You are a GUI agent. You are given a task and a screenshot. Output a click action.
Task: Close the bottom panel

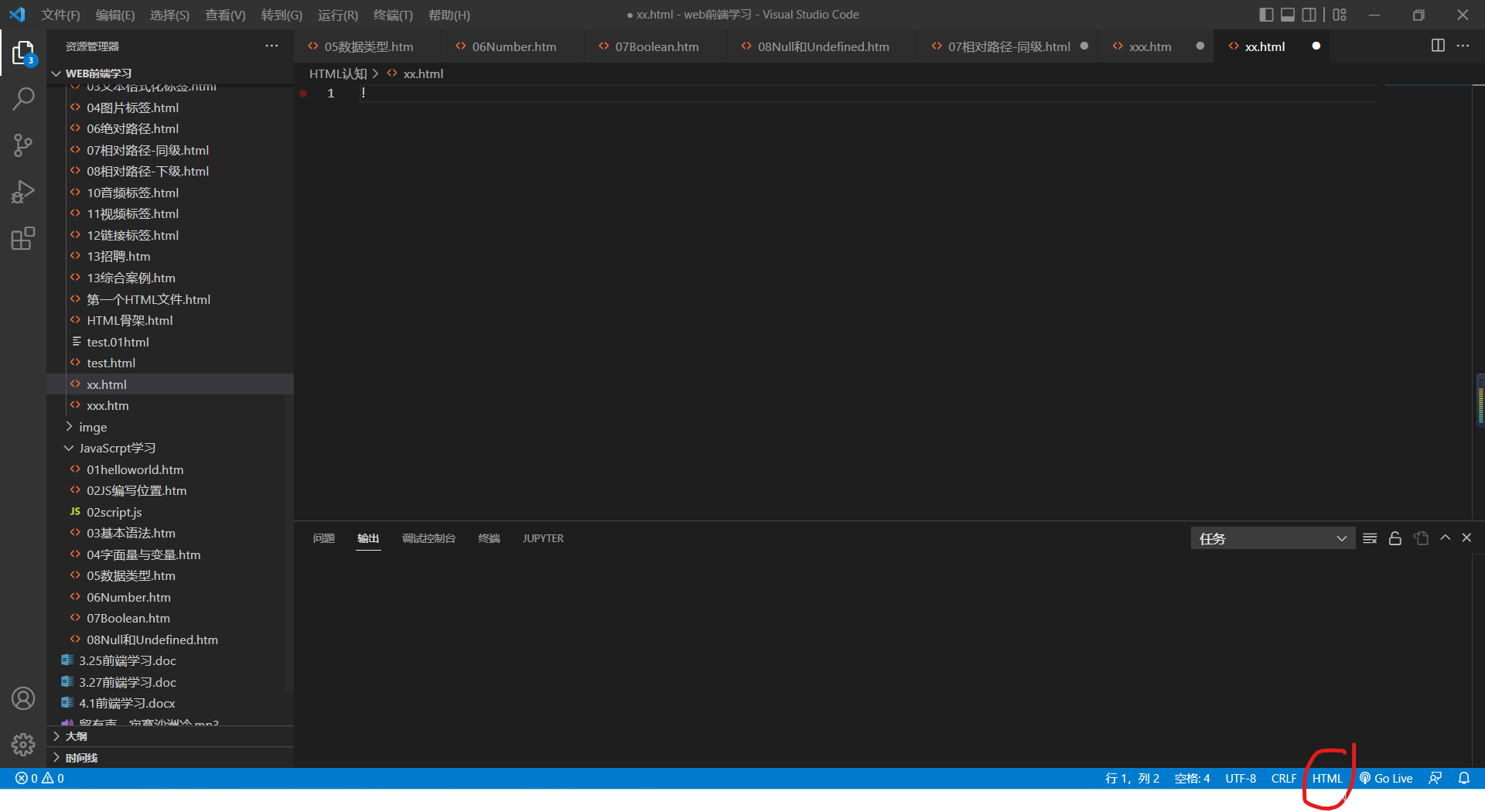[1466, 538]
